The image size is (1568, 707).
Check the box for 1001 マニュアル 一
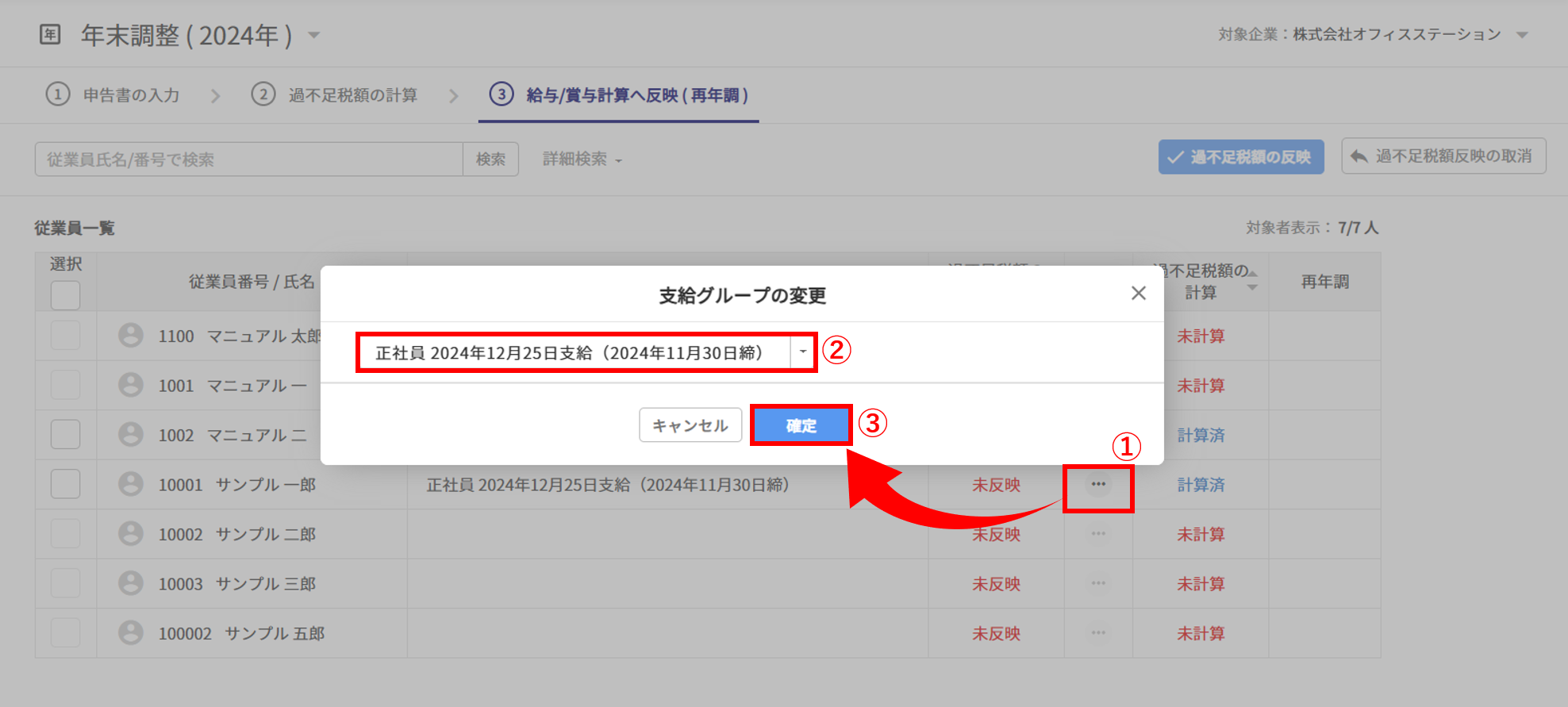coord(66,386)
